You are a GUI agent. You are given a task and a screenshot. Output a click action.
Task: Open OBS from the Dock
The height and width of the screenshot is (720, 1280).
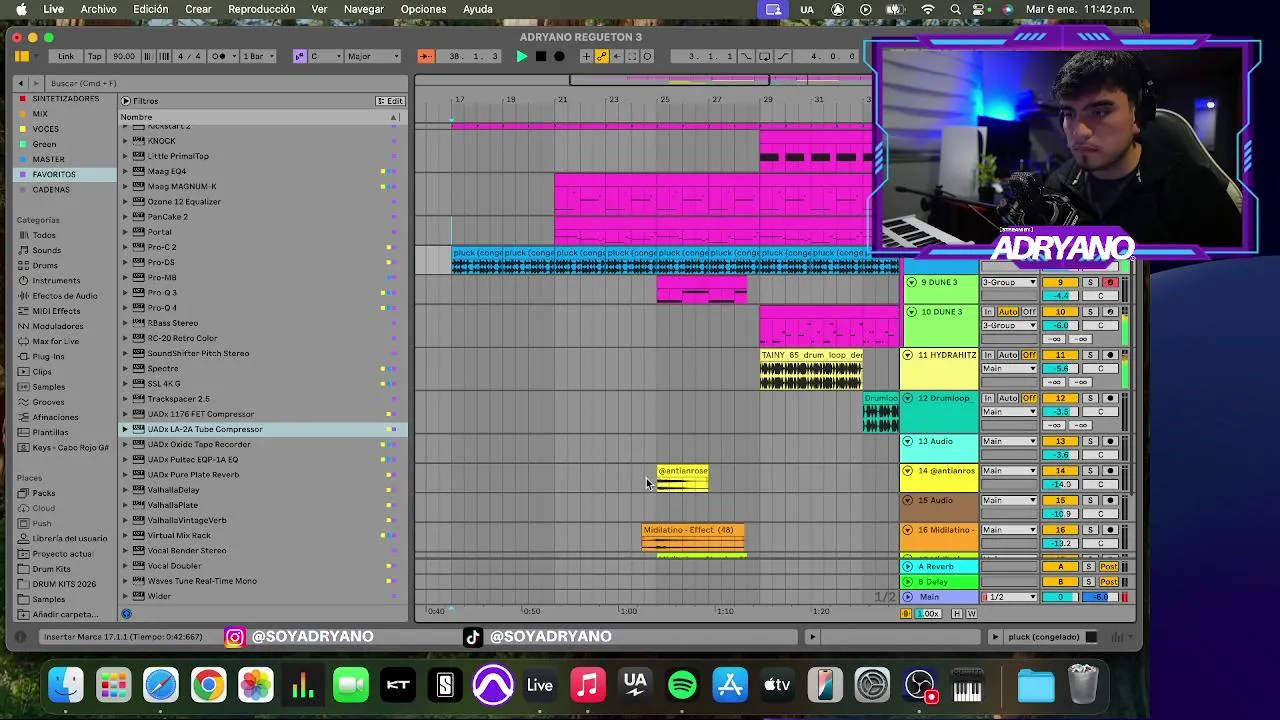(x=920, y=685)
